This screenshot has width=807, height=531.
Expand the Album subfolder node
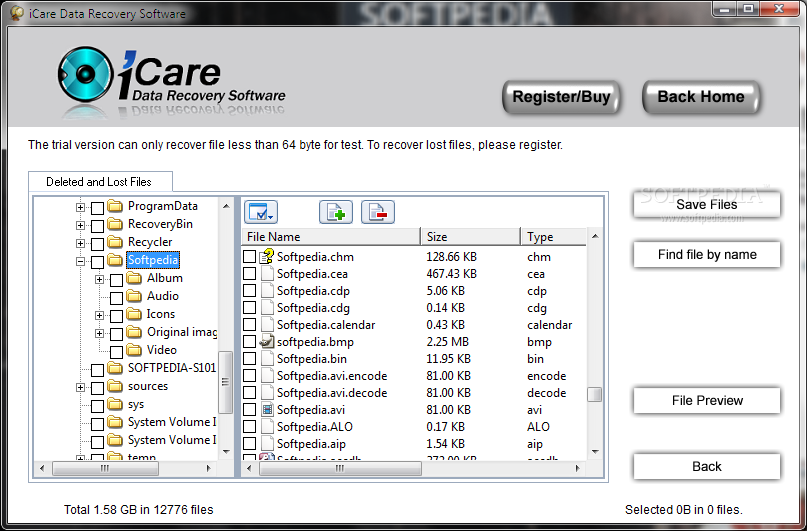point(99,279)
